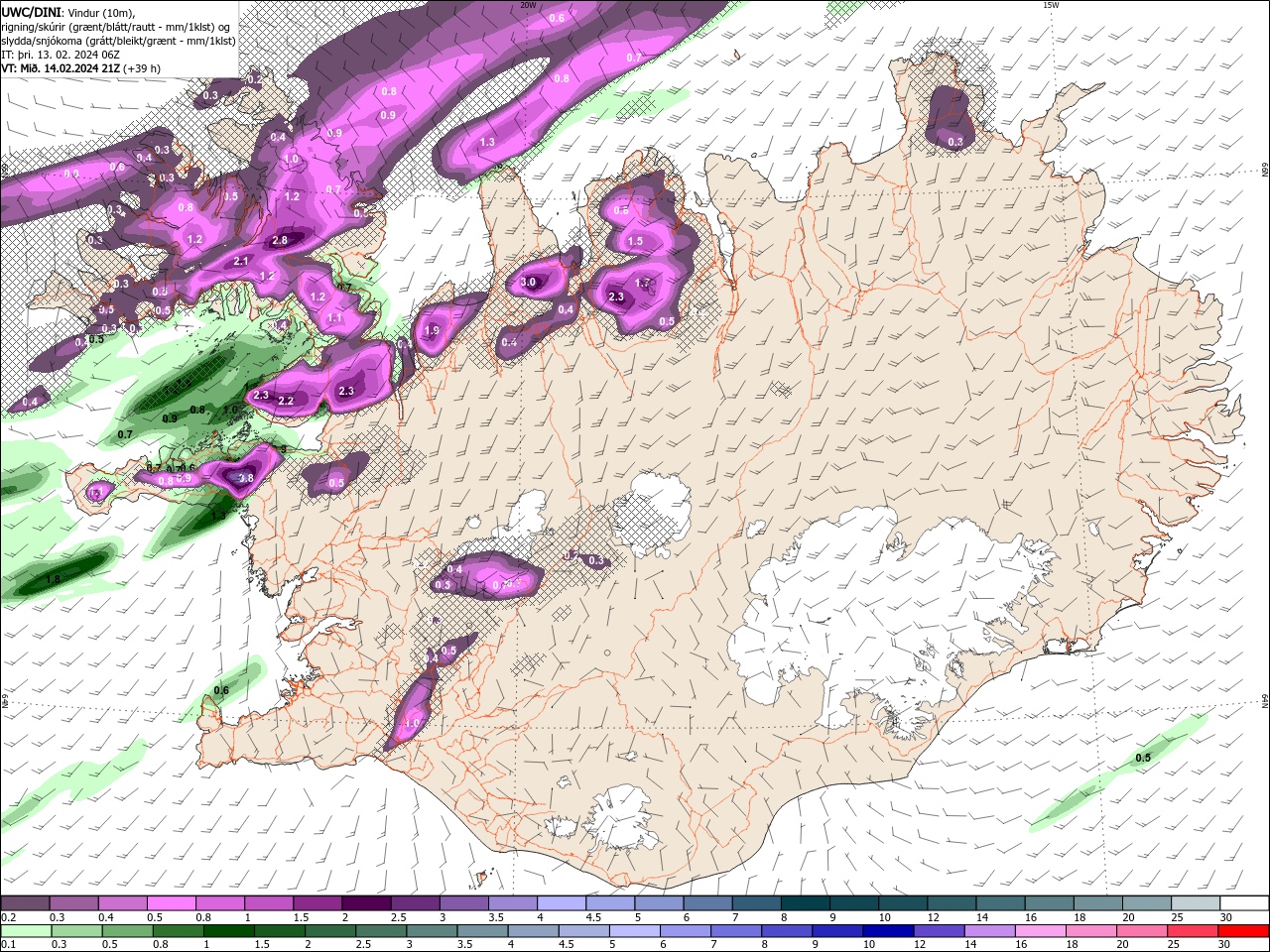This screenshot has height=952, width=1270.
Task: Click the 2.2 snowfall value label
Action: coord(286,401)
